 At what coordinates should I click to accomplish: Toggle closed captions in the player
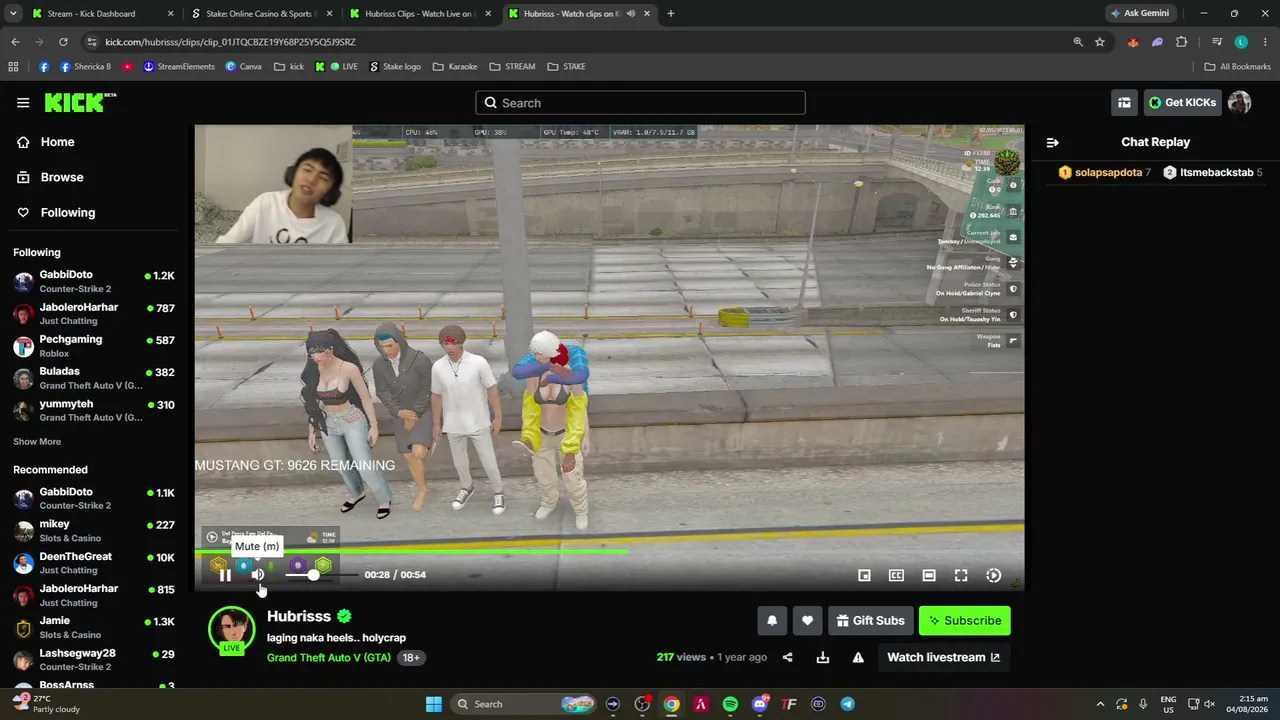[896, 575]
